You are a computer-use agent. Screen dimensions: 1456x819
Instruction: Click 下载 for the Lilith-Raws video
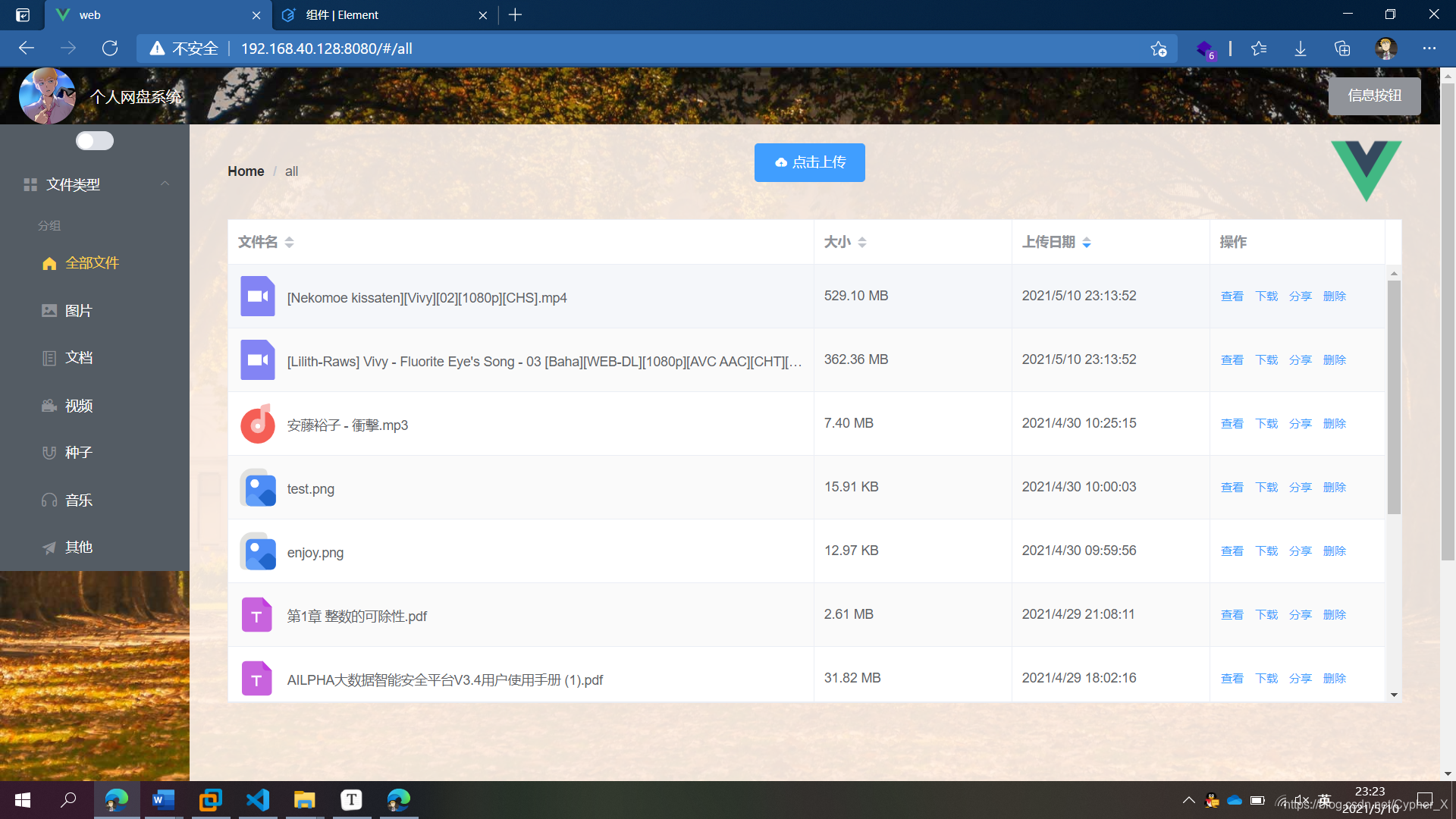(1266, 360)
